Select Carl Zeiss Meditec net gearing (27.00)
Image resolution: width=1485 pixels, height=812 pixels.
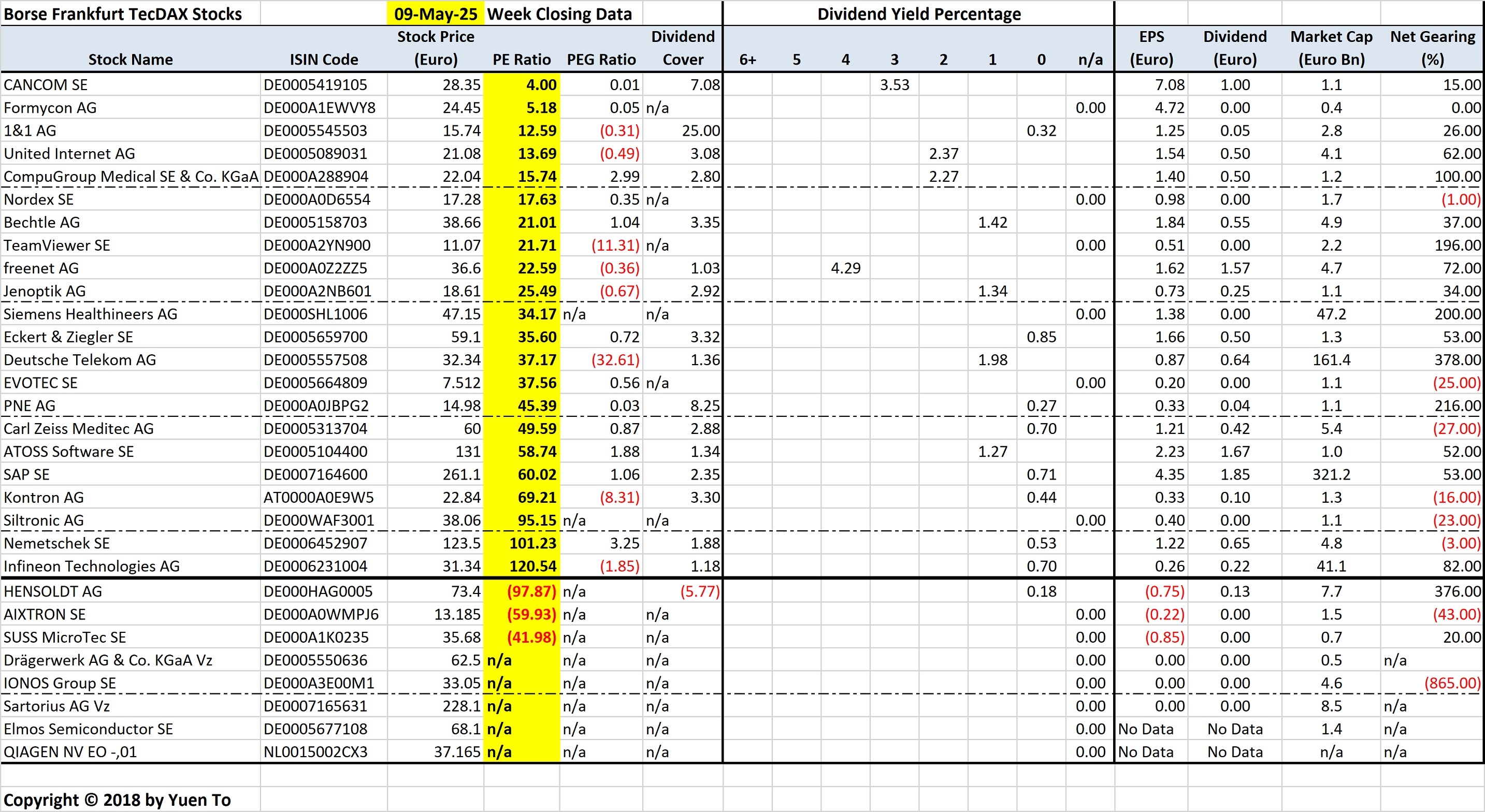1432,429
